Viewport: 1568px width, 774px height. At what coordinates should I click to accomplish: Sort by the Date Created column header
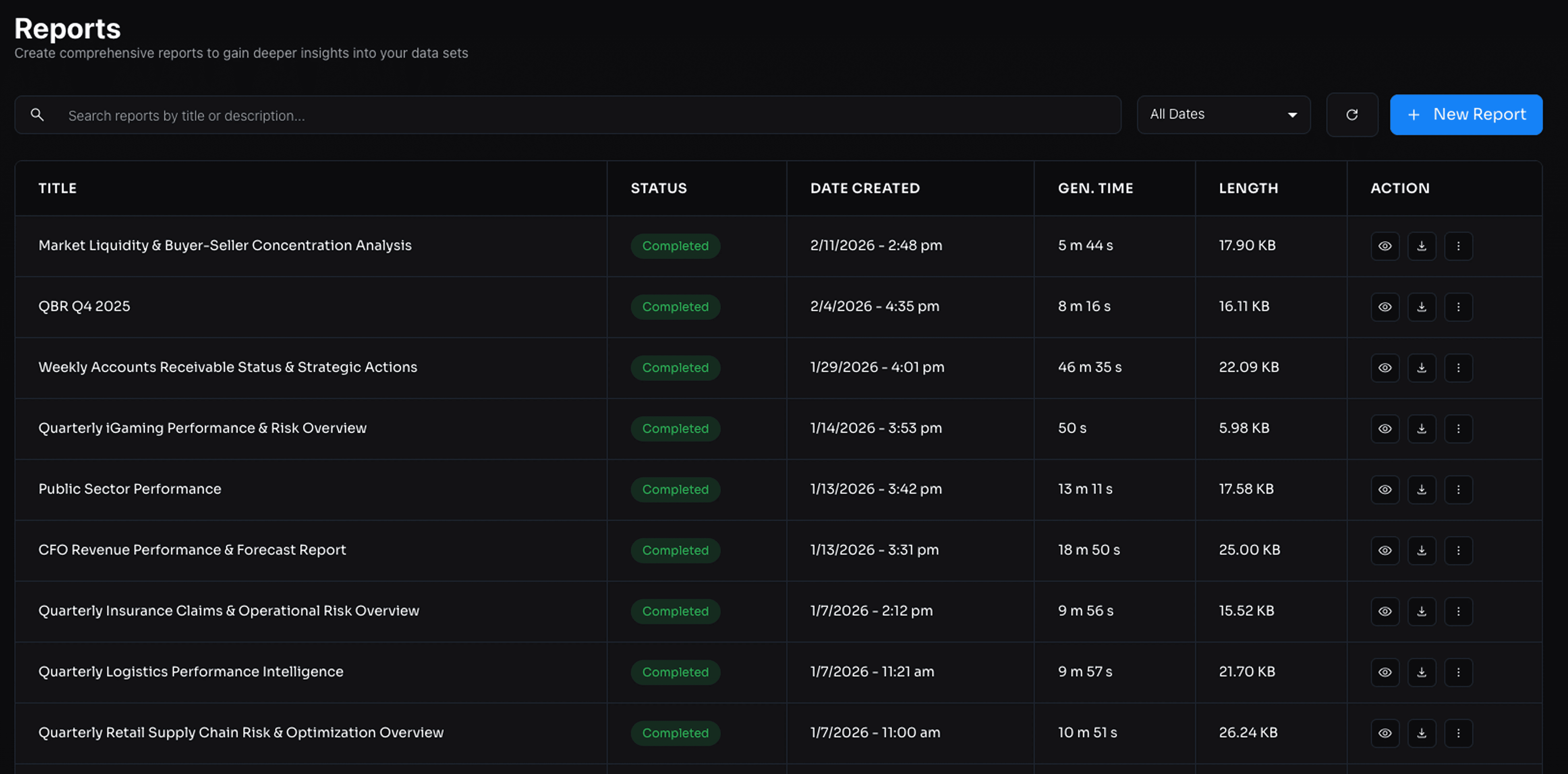pyautogui.click(x=864, y=188)
